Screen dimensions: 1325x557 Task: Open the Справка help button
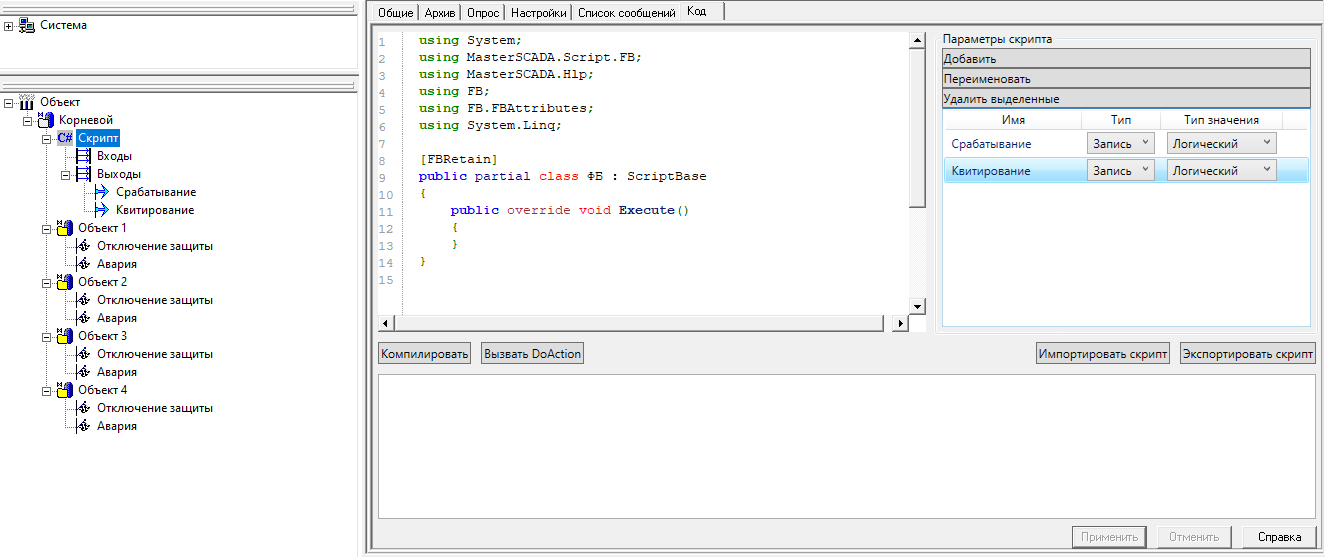[x=1279, y=537]
